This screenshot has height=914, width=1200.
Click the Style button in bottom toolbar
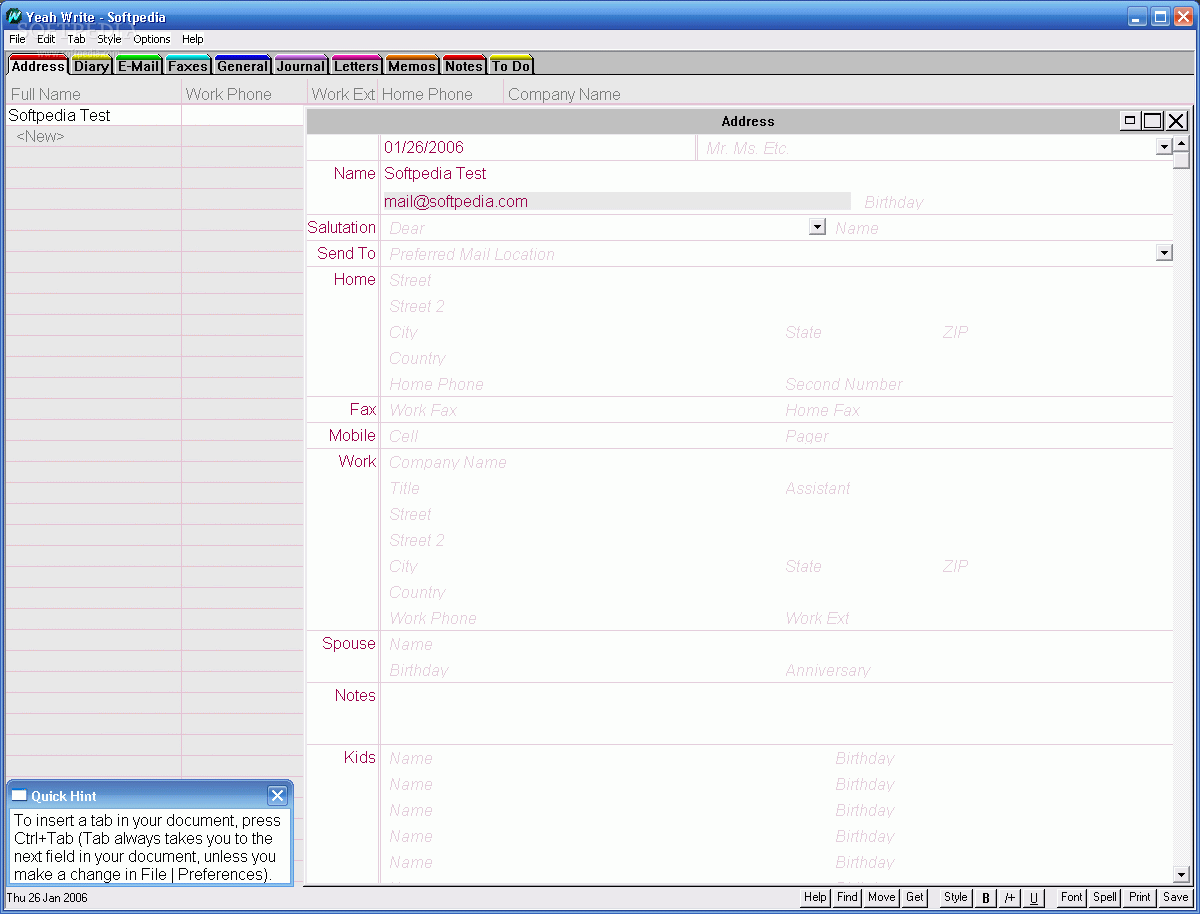pyautogui.click(x=956, y=898)
